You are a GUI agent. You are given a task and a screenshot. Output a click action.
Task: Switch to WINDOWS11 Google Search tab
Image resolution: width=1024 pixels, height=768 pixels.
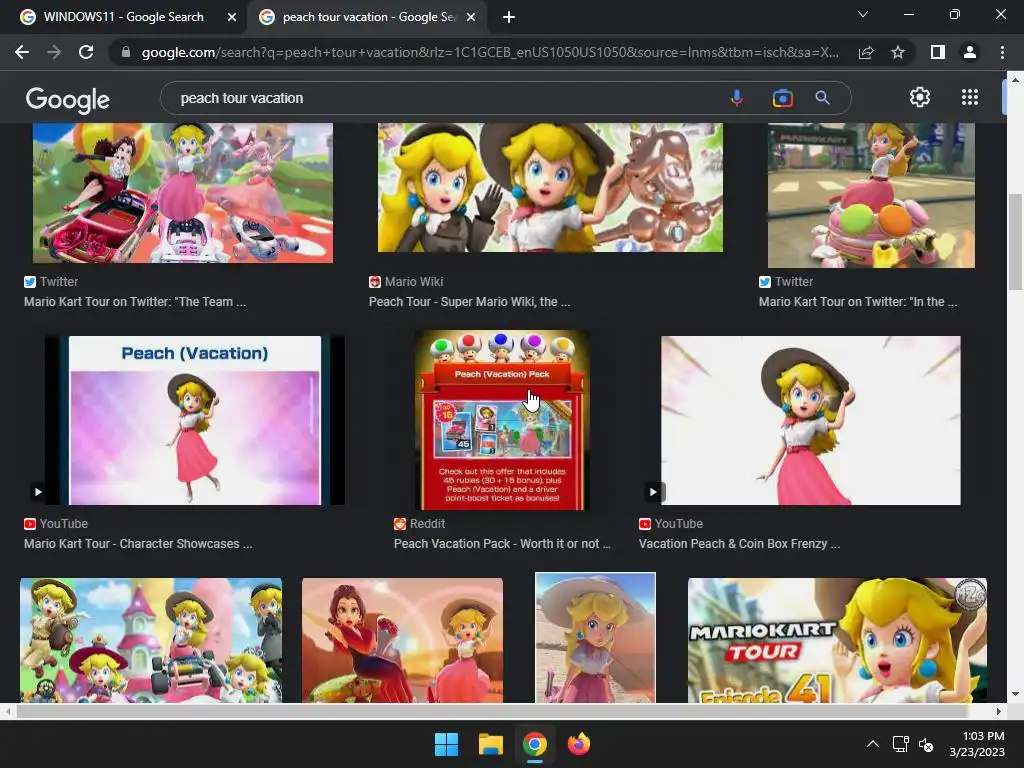pos(124,17)
